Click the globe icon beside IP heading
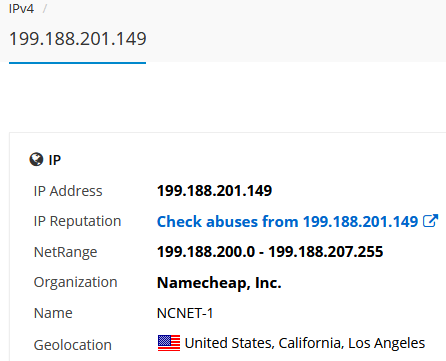Image resolution: width=446 pixels, height=361 pixels. [x=36, y=159]
